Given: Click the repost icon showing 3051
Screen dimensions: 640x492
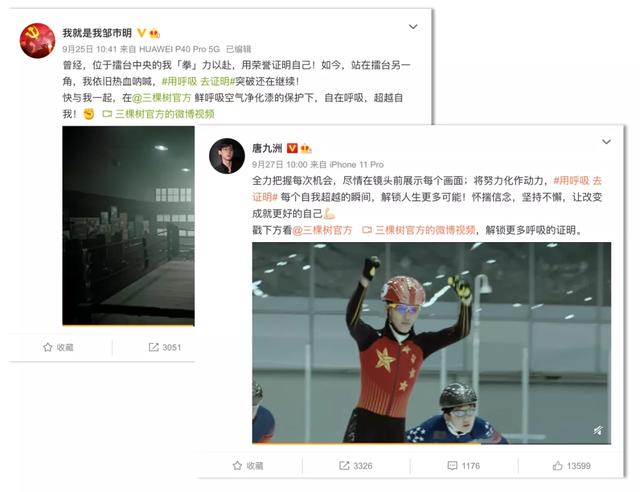Looking at the screenshot, I should click(x=153, y=347).
